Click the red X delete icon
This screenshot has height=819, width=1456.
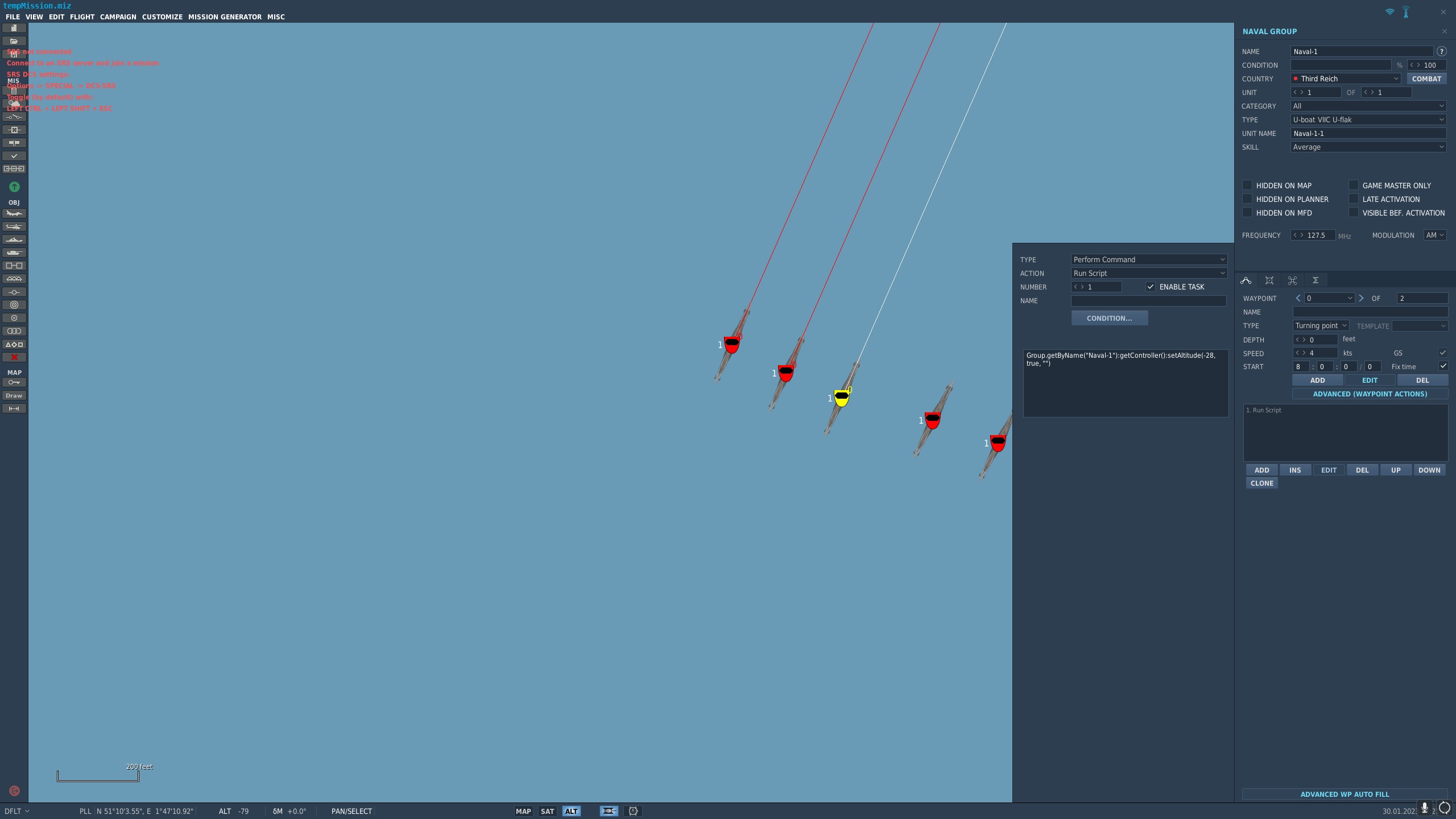coord(14,357)
